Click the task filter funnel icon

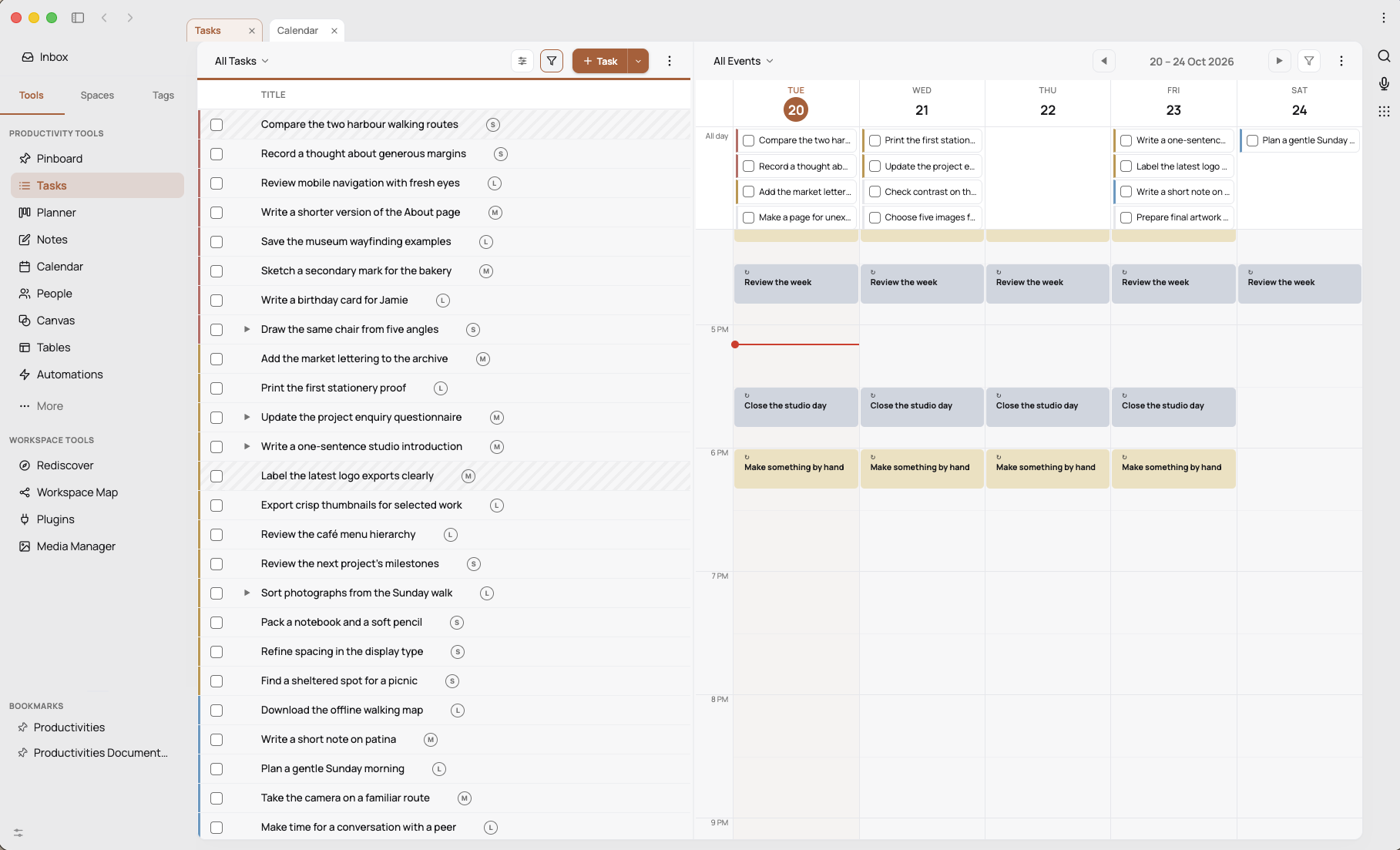click(x=552, y=61)
